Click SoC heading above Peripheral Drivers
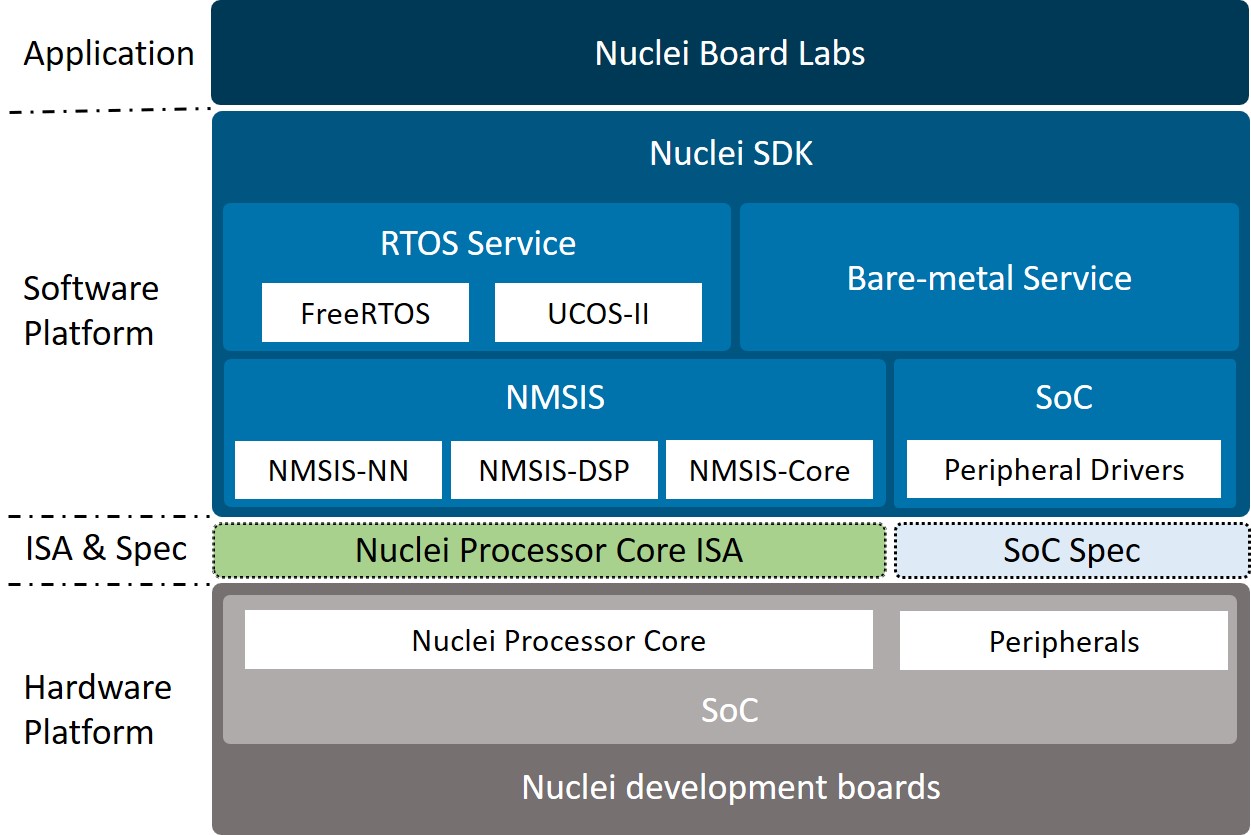 pyautogui.click(x=1063, y=397)
